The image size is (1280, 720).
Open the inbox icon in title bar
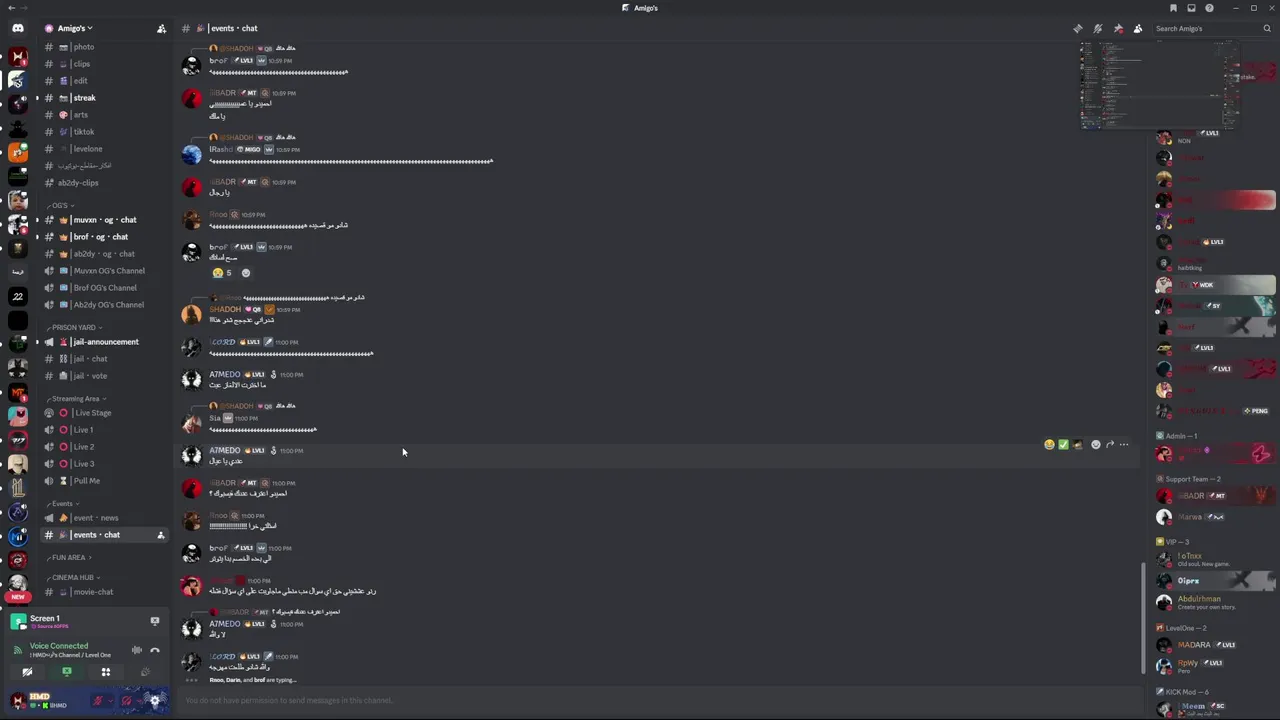[x=1191, y=8]
